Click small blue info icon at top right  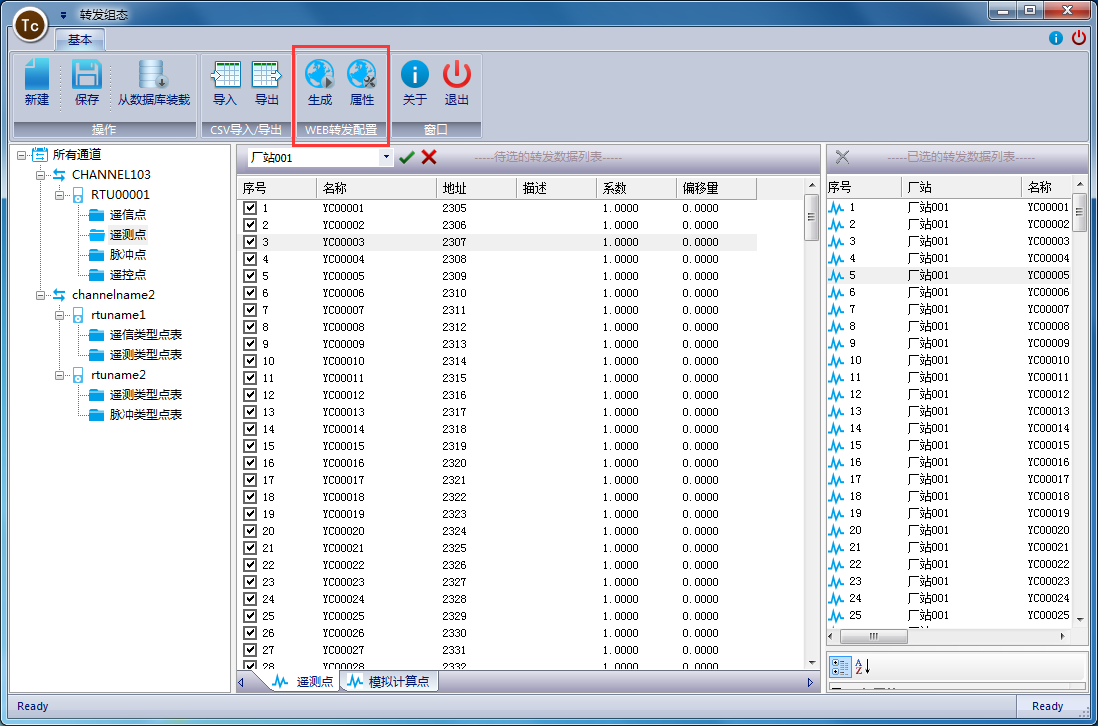pyautogui.click(x=1056, y=38)
